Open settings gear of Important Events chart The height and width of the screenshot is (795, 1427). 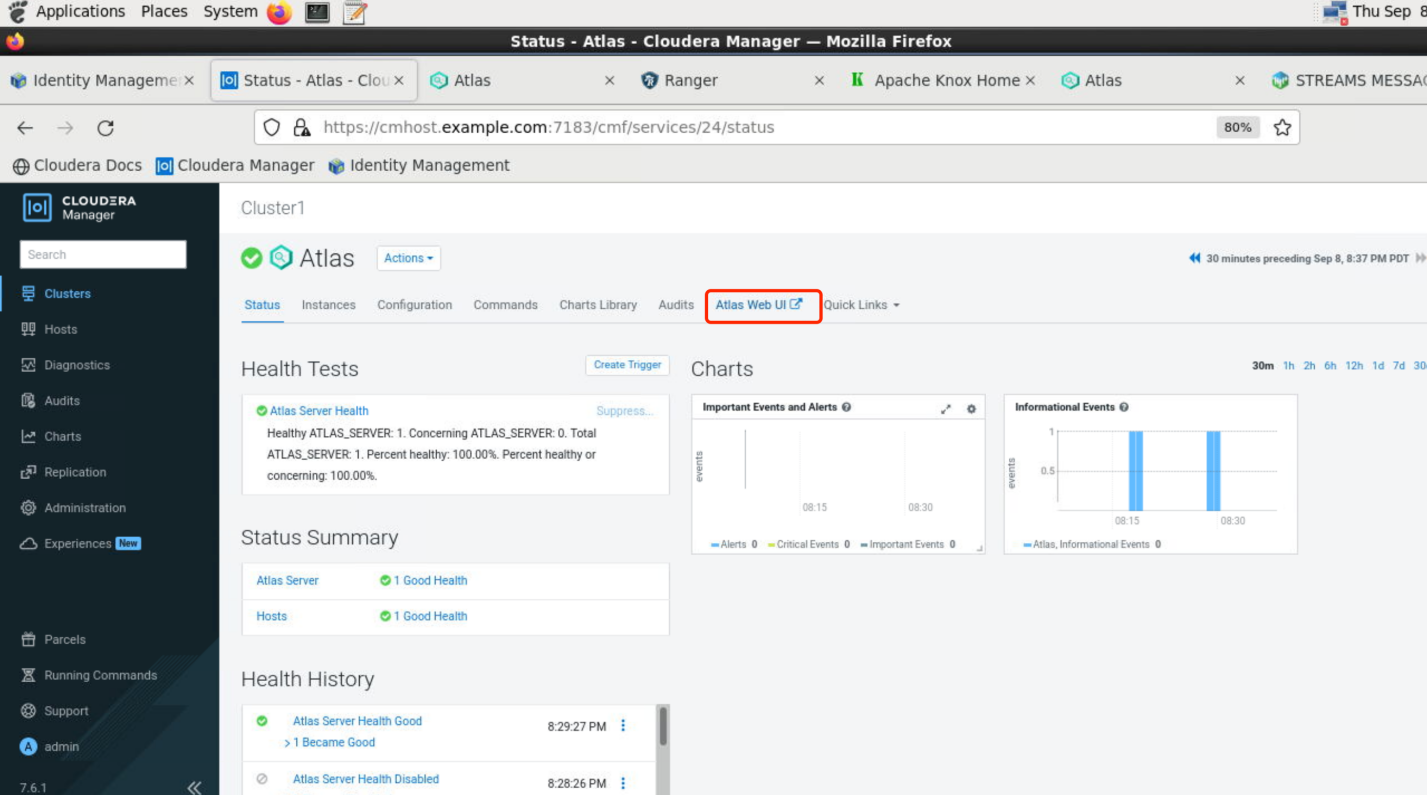[971, 409]
